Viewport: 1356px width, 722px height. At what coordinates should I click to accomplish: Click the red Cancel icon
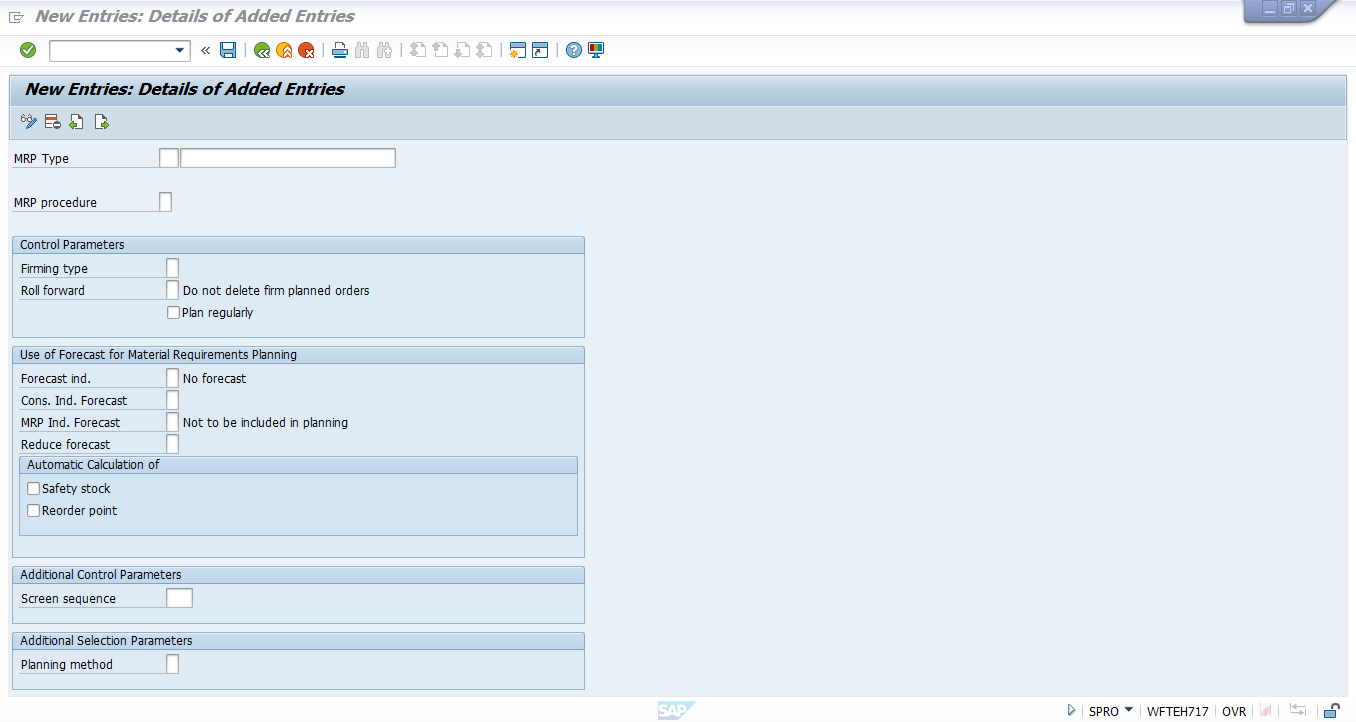[306, 50]
